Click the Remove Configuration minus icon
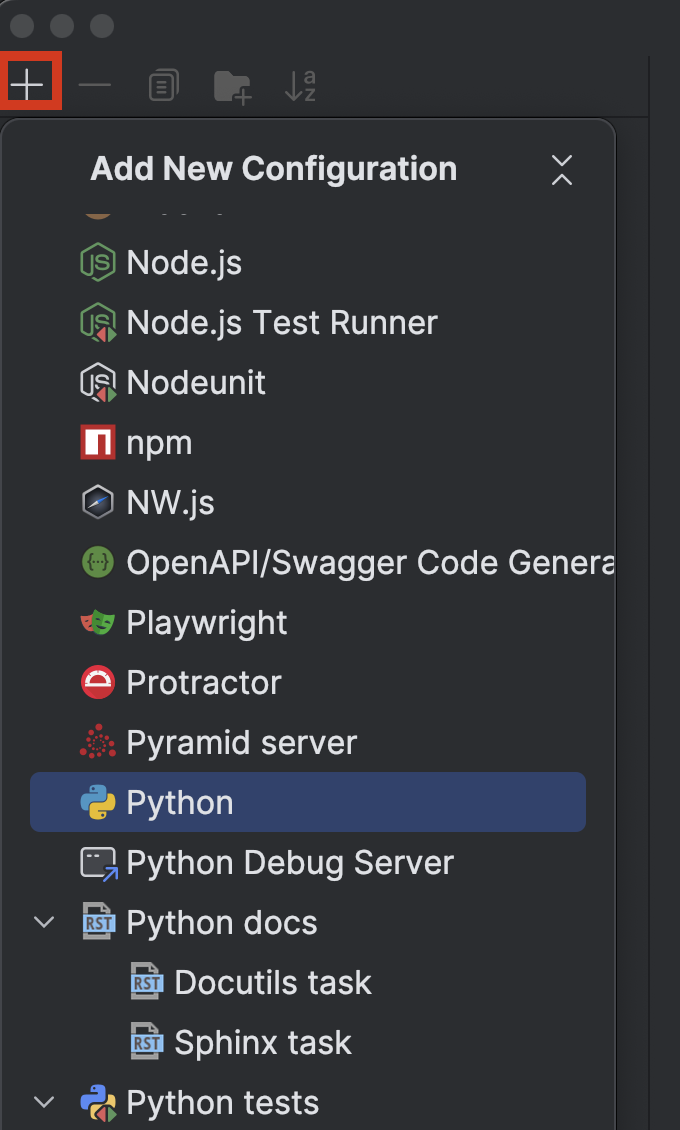Image resolution: width=680 pixels, height=1130 pixels. pos(94,85)
